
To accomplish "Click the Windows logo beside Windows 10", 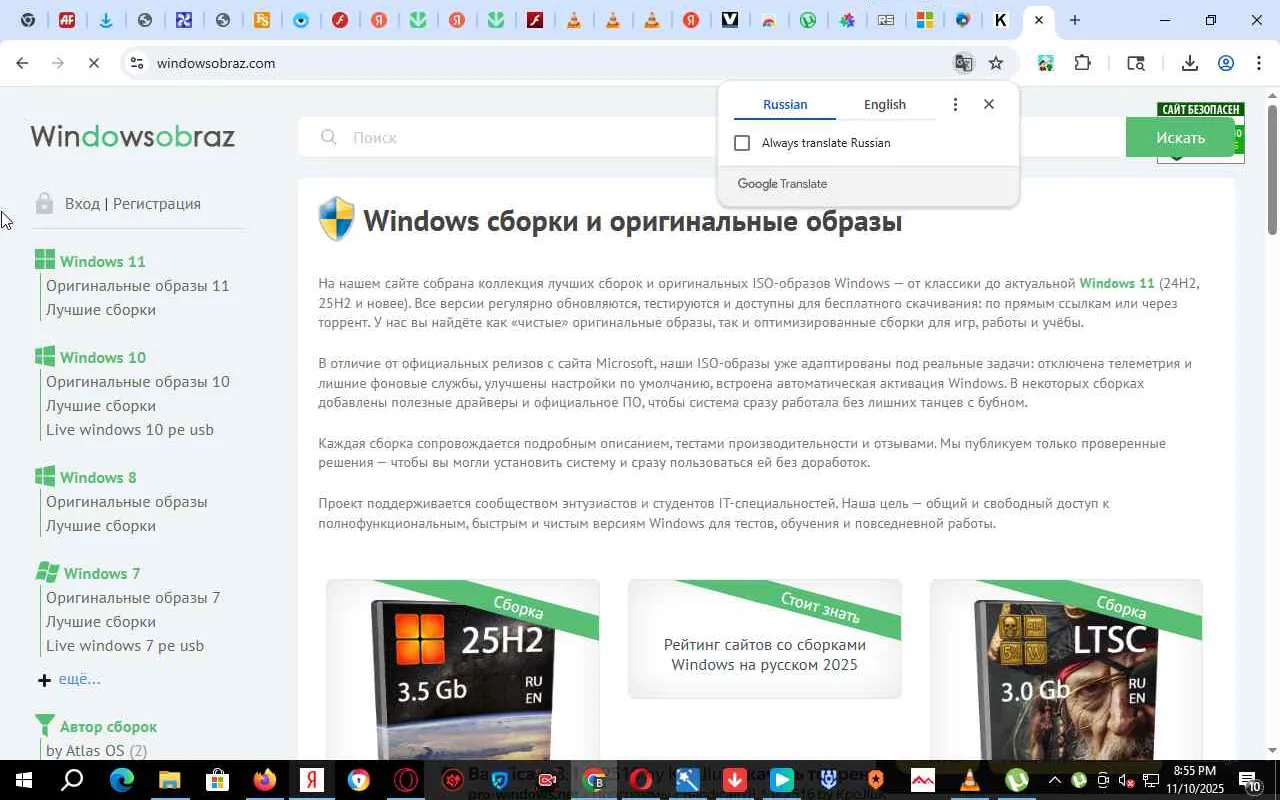I will 45,357.
